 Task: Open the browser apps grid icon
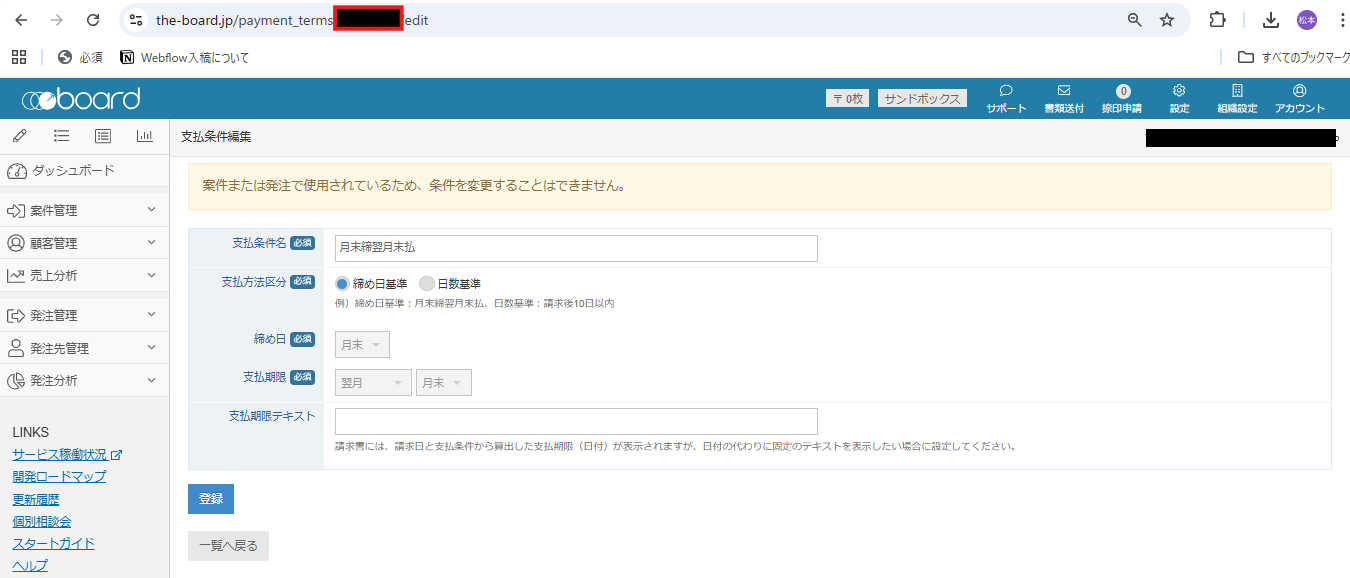[x=19, y=57]
